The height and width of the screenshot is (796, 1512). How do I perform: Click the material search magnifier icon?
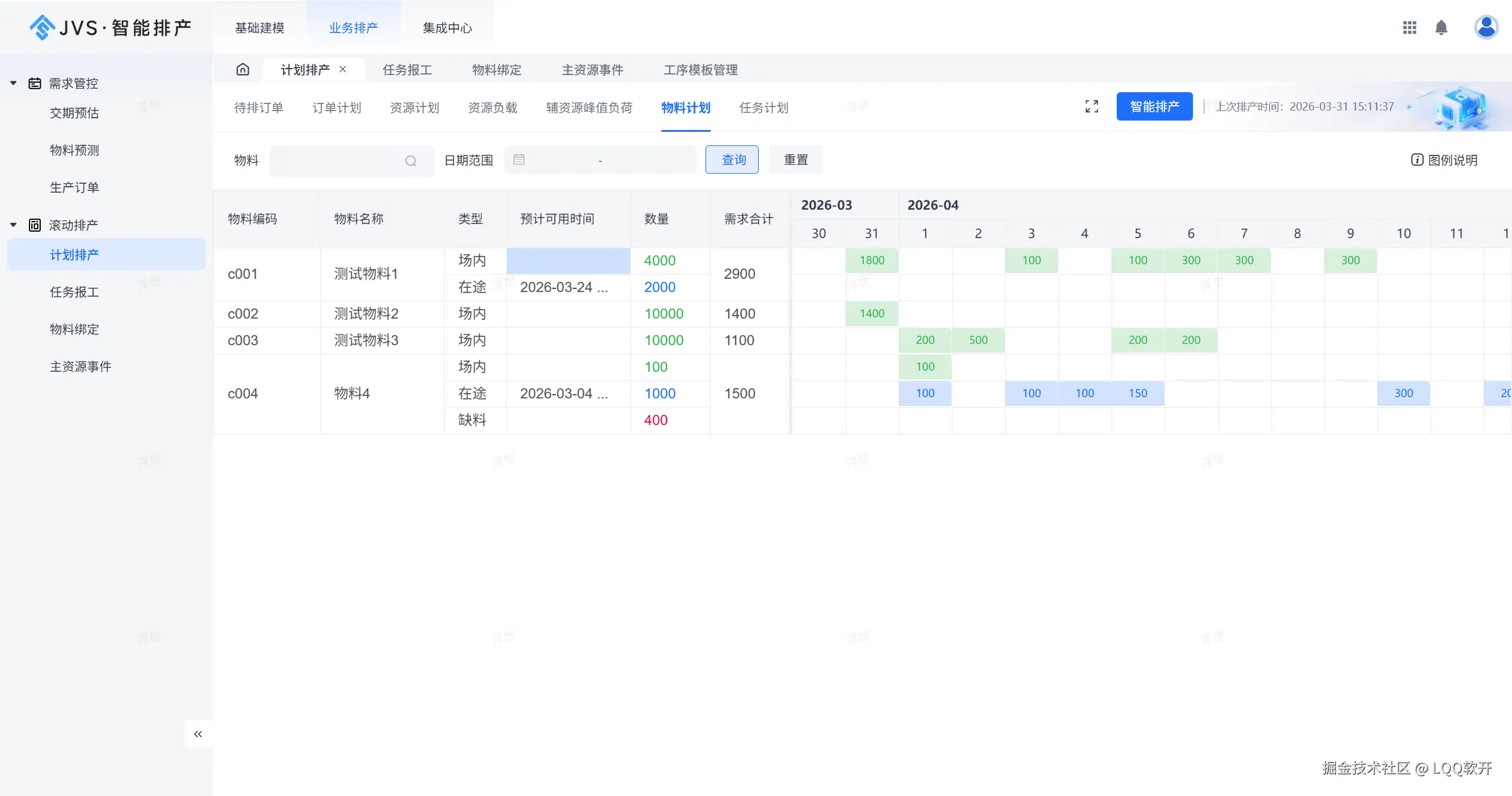pyautogui.click(x=411, y=161)
